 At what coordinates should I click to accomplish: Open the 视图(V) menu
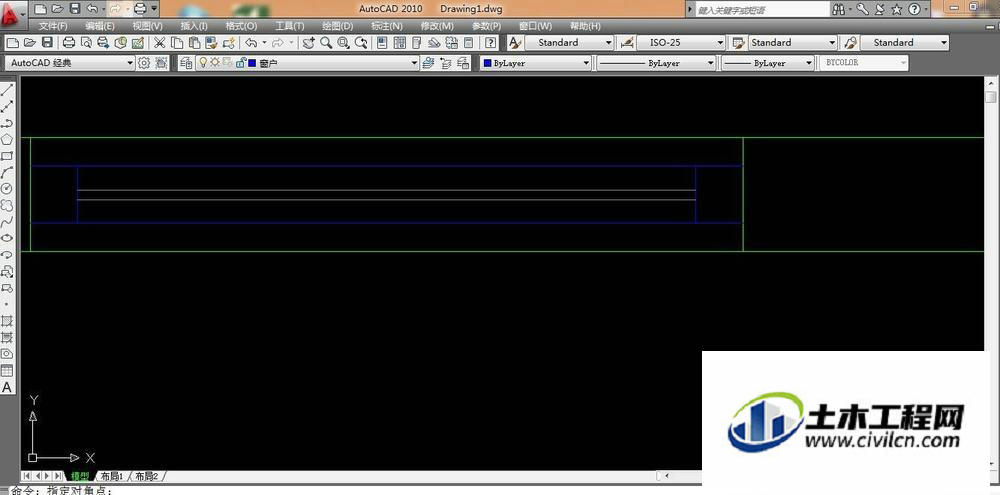(147, 26)
